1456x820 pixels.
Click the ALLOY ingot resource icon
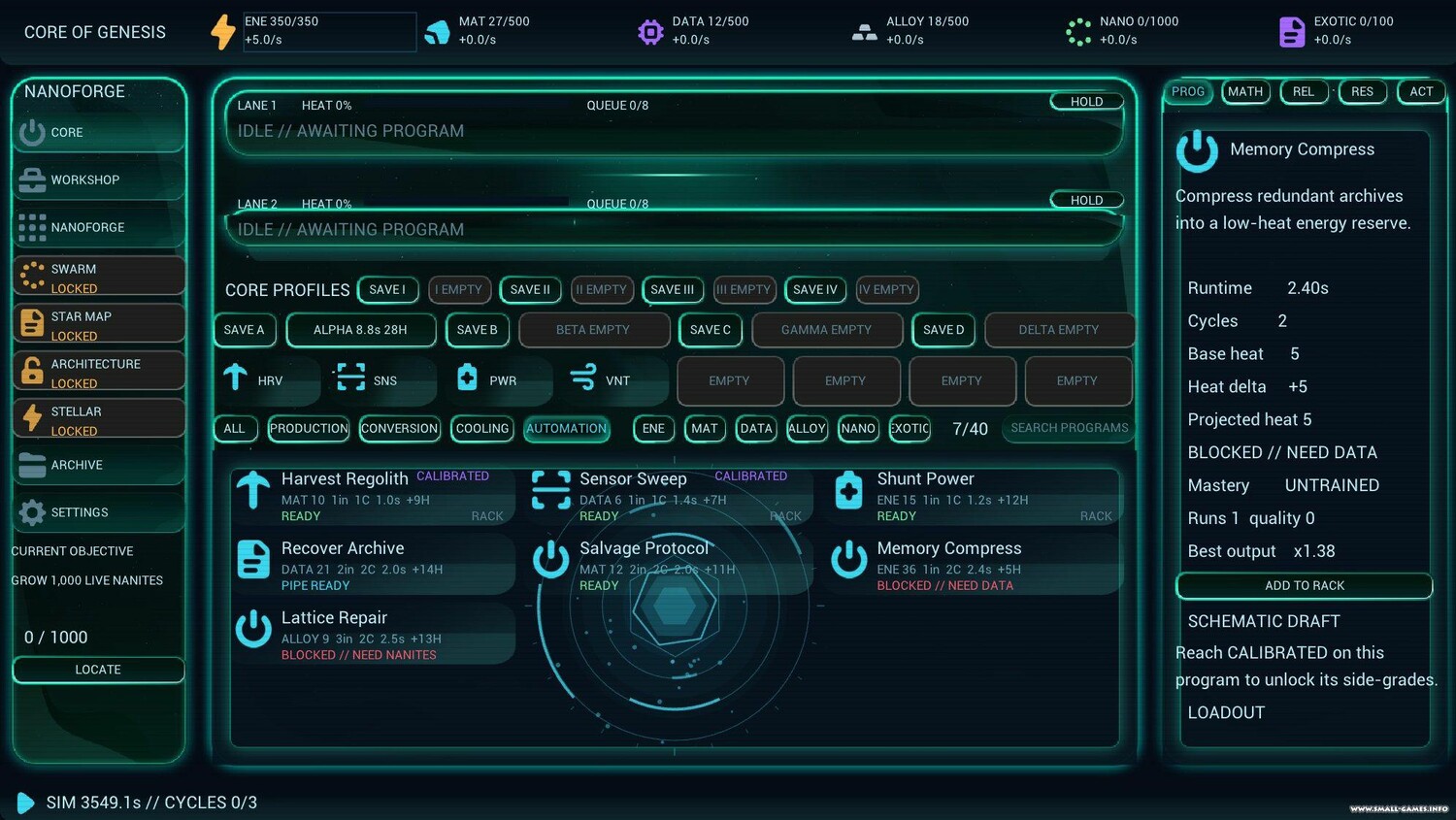point(864,32)
